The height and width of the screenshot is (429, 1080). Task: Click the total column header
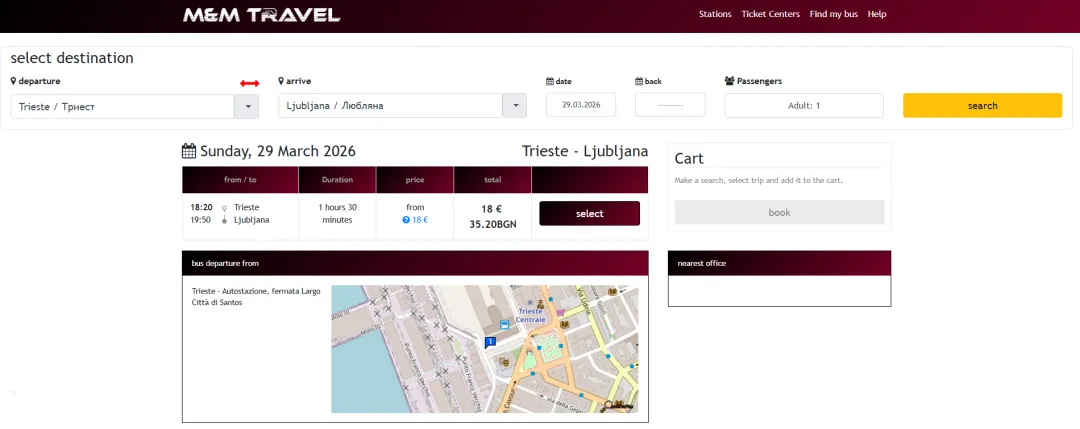(x=492, y=180)
